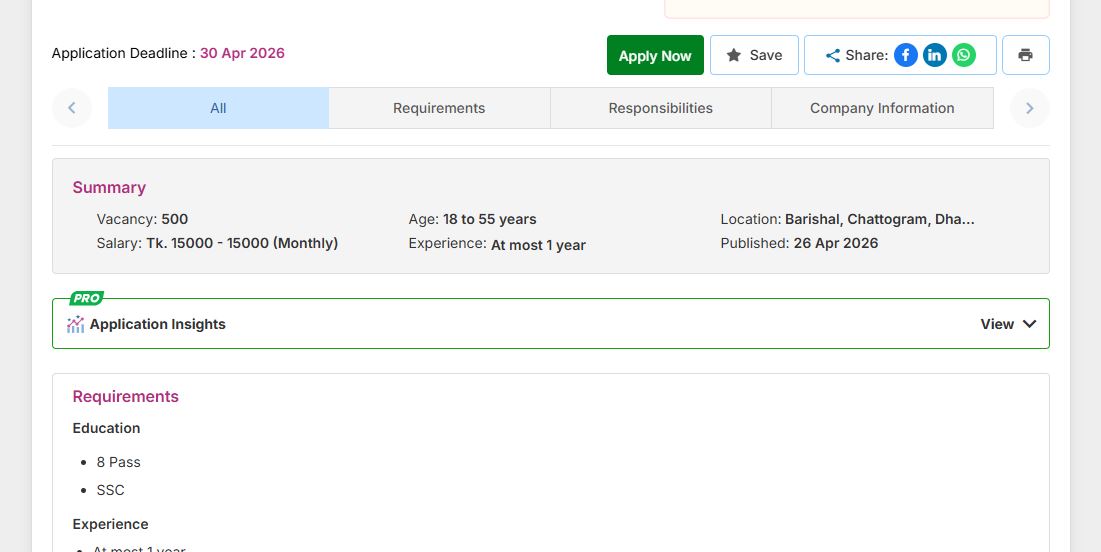Click the share arrow icon
The height and width of the screenshot is (552, 1101).
coord(832,56)
